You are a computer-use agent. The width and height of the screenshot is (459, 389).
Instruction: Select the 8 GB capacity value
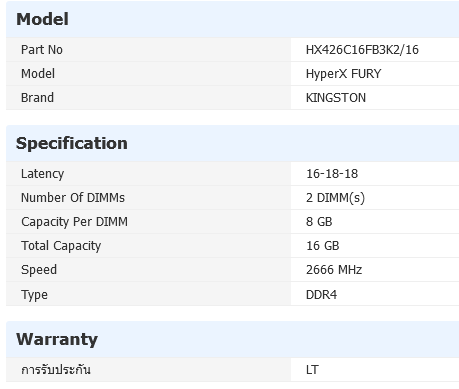click(x=319, y=222)
